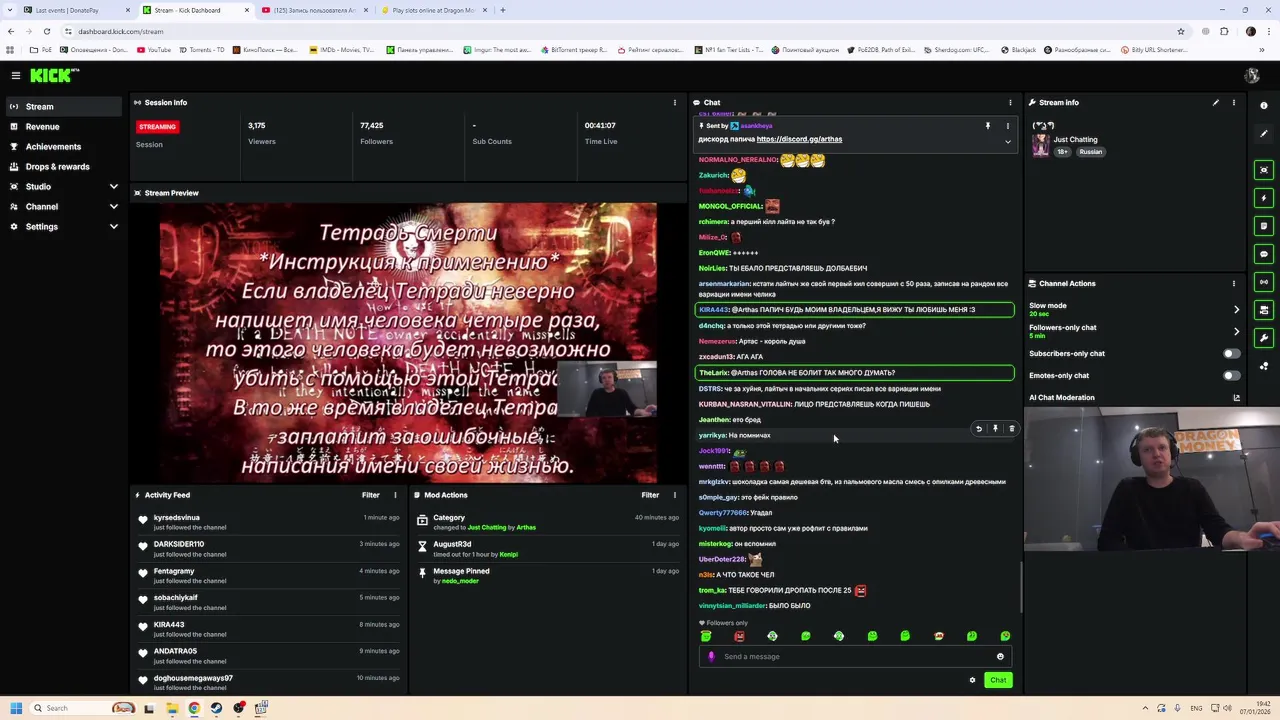Toggle Subscribers-only chat switch

pyautogui.click(x=1231, y=353)
